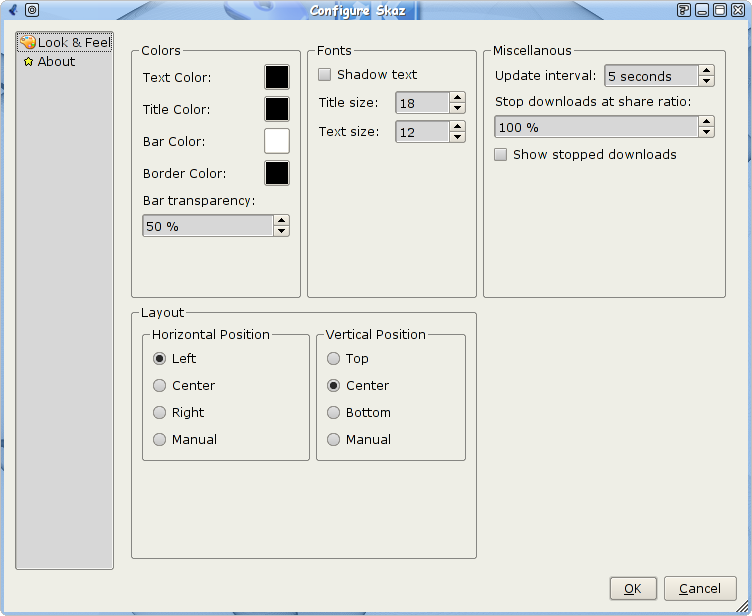Open the Text Color swatch
Screen dimensions: 752x616
click(x=277, y=77)
